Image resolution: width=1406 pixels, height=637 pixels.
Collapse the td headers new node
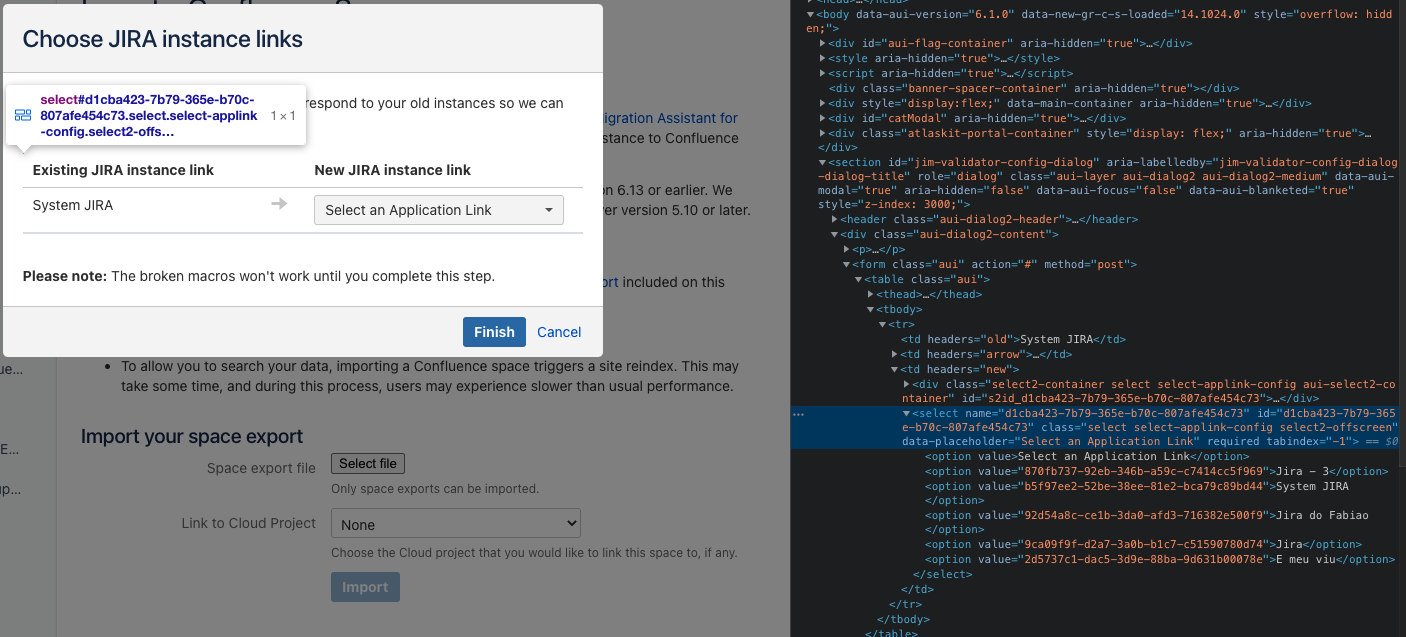(894, 369)
